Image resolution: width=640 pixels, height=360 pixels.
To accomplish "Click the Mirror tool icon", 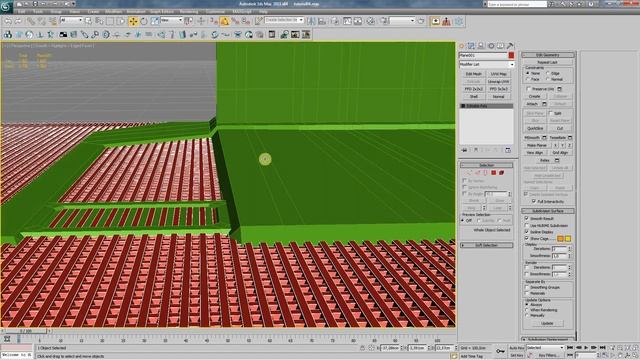I will coord(311,21).
